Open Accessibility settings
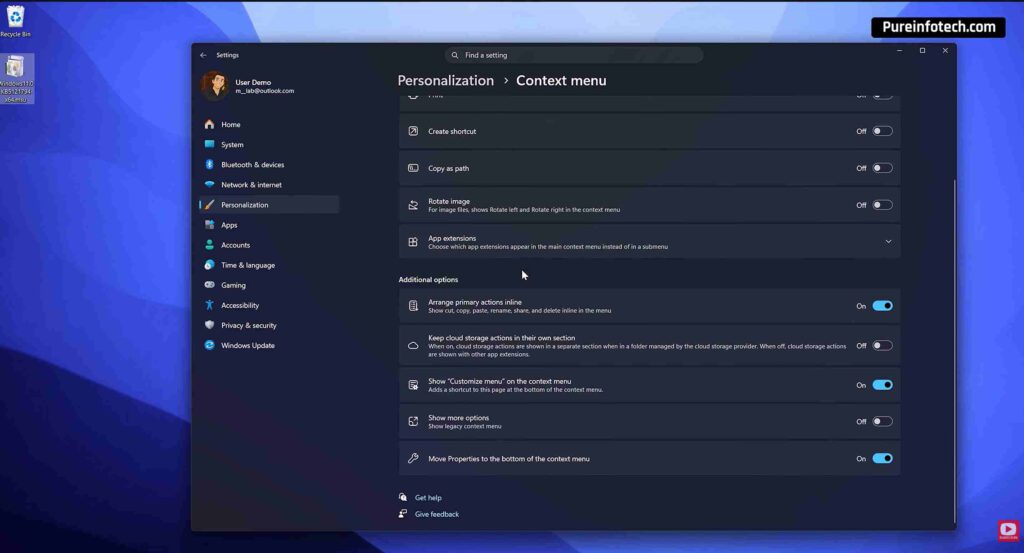 tap(269, 305)
